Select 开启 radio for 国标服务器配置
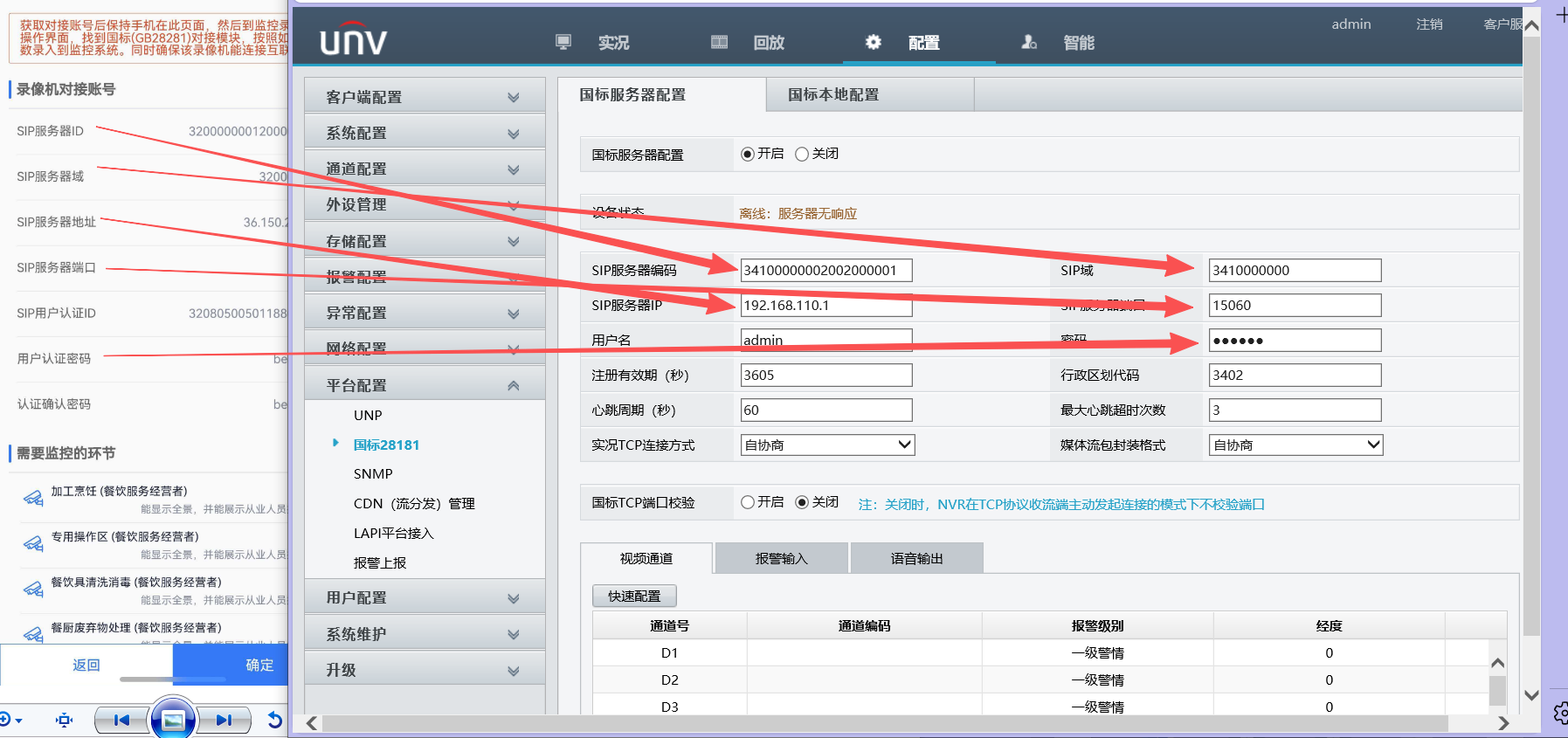This screenshot has width=1568, height=738. [748, 155]
